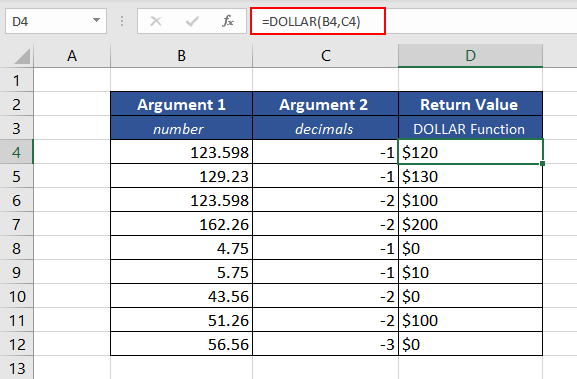Screen dimensions: 577x379
Task: Select row 7 header
Action: (x=17, y=224)
